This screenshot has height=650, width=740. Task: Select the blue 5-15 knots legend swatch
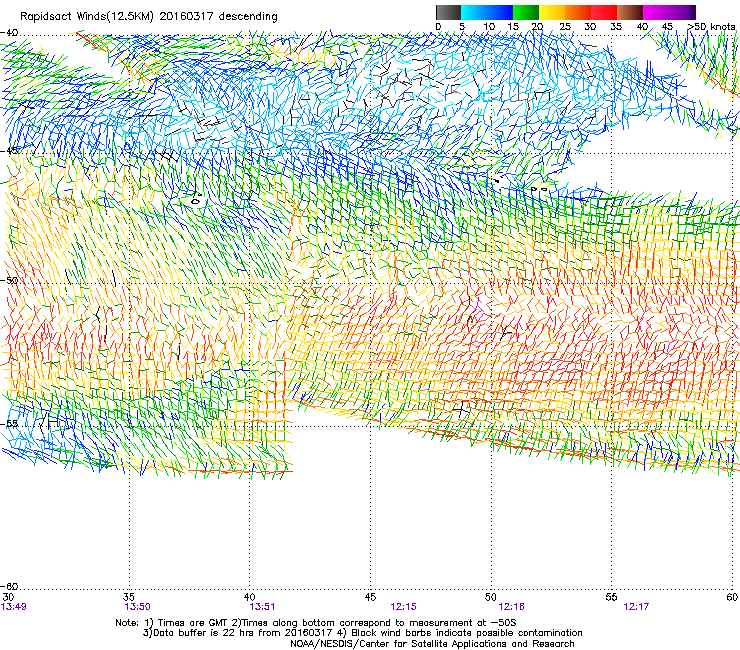click(487, 12)
